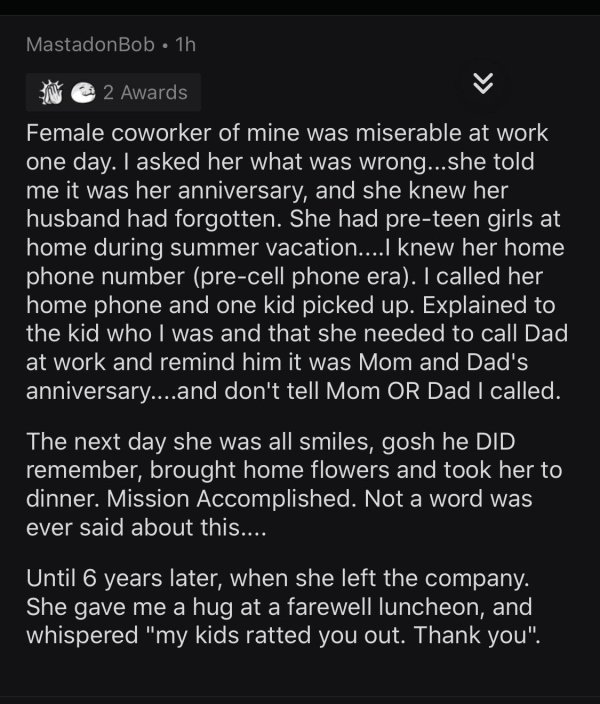Image resolution: width=600 pixels, height=704 pixels.
Task: Click the first award icon on the comment
Action: coord(46,92)
